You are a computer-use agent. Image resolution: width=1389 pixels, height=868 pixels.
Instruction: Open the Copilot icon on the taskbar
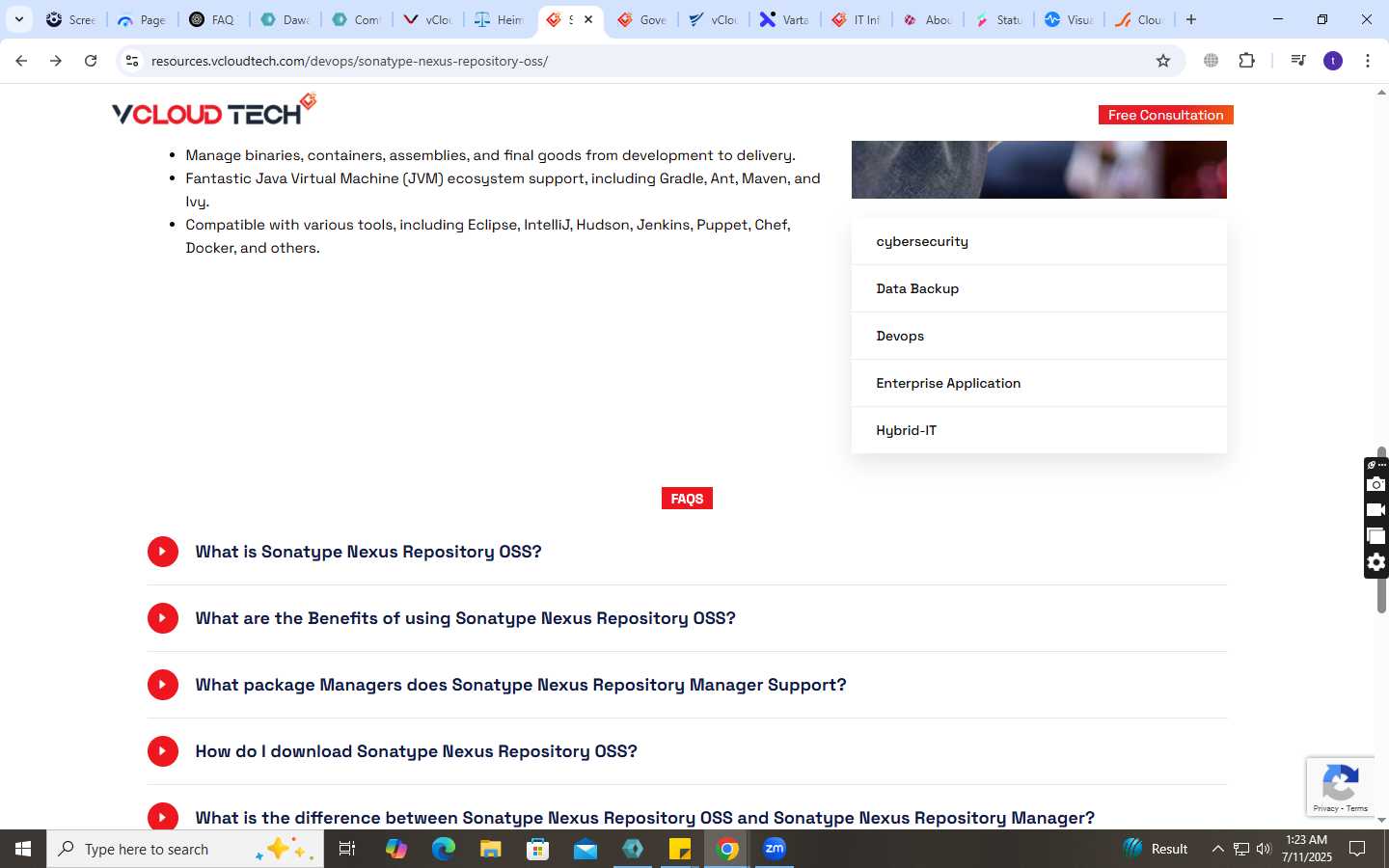[x=395, y=849]
